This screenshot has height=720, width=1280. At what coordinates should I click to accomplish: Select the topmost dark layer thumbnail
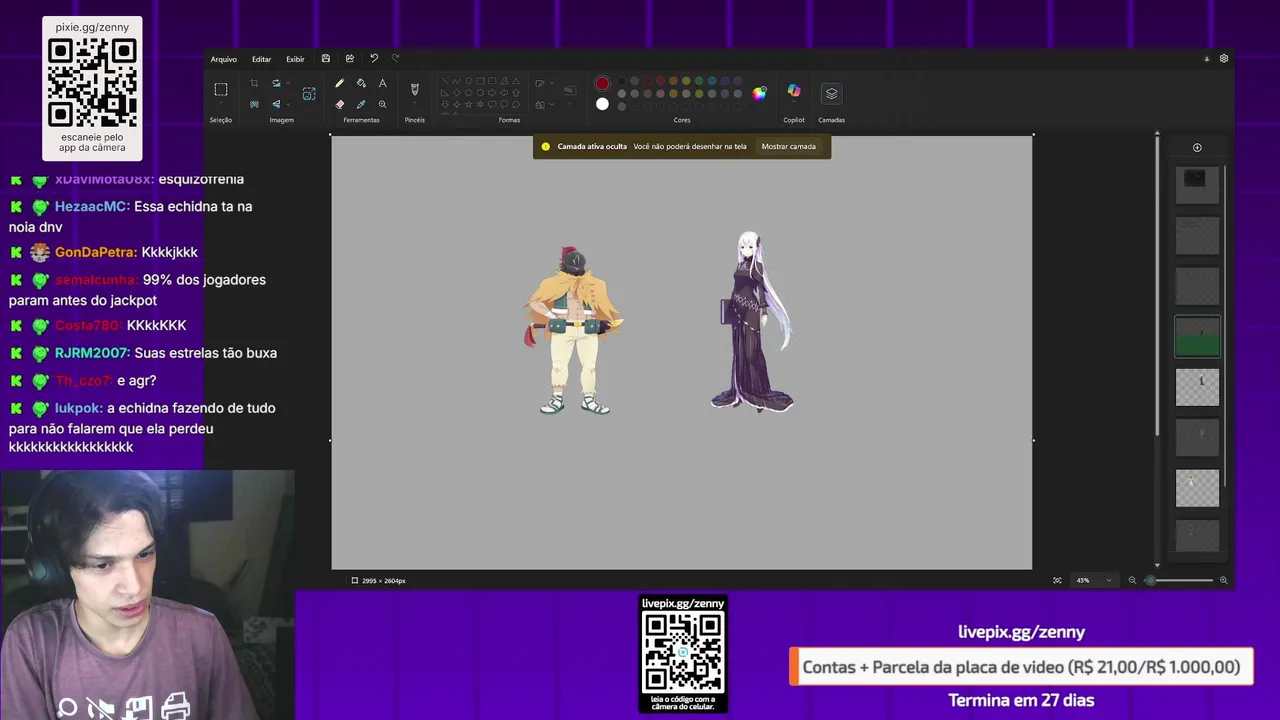point(1197,185)
